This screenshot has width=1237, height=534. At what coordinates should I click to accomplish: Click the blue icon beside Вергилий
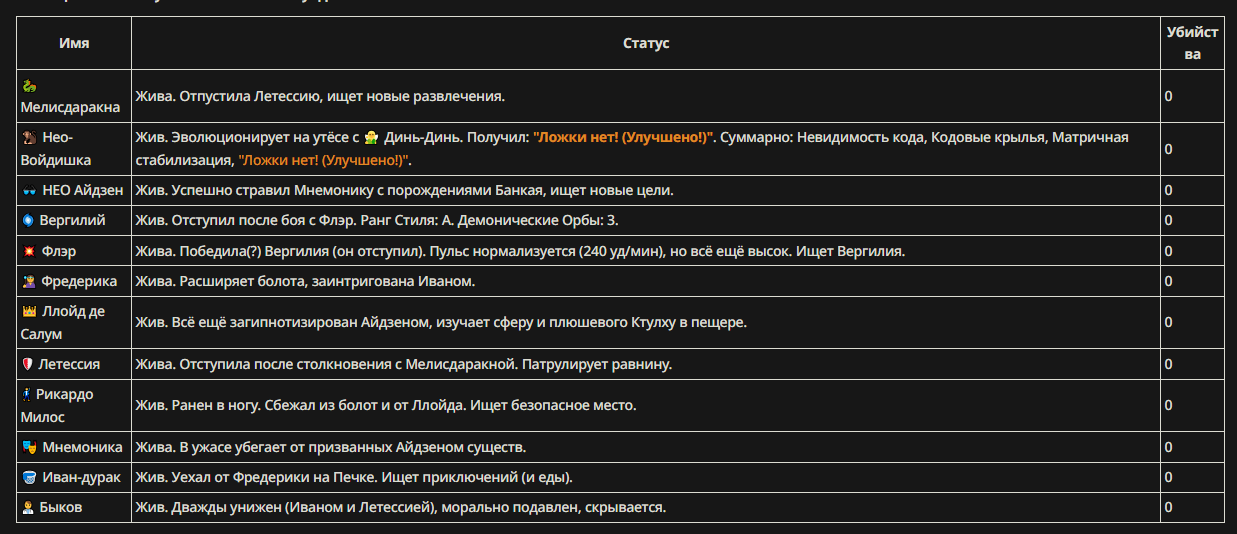click(28, 220)
